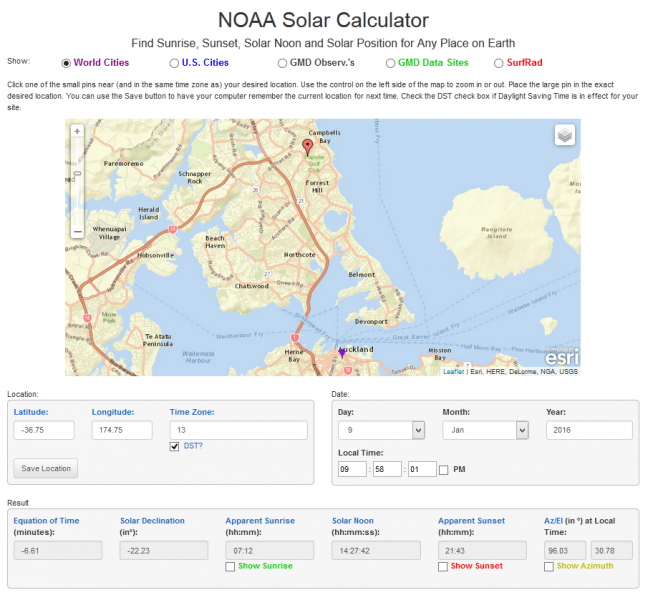Open the map layers control icon
The image size is (648, 600).
tap(565, 135)
